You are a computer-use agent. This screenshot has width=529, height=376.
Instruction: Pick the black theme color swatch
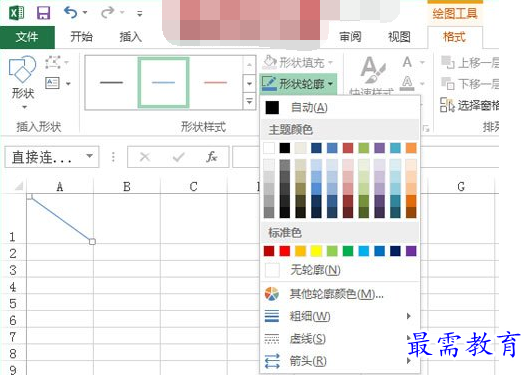[285, 148]
